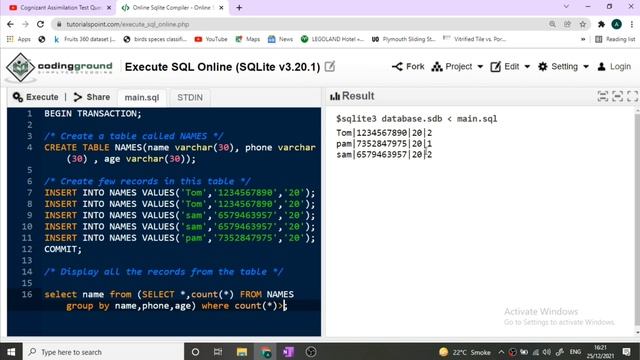
Task: Click the second result panel layout icon
Action: pos(618,96)
